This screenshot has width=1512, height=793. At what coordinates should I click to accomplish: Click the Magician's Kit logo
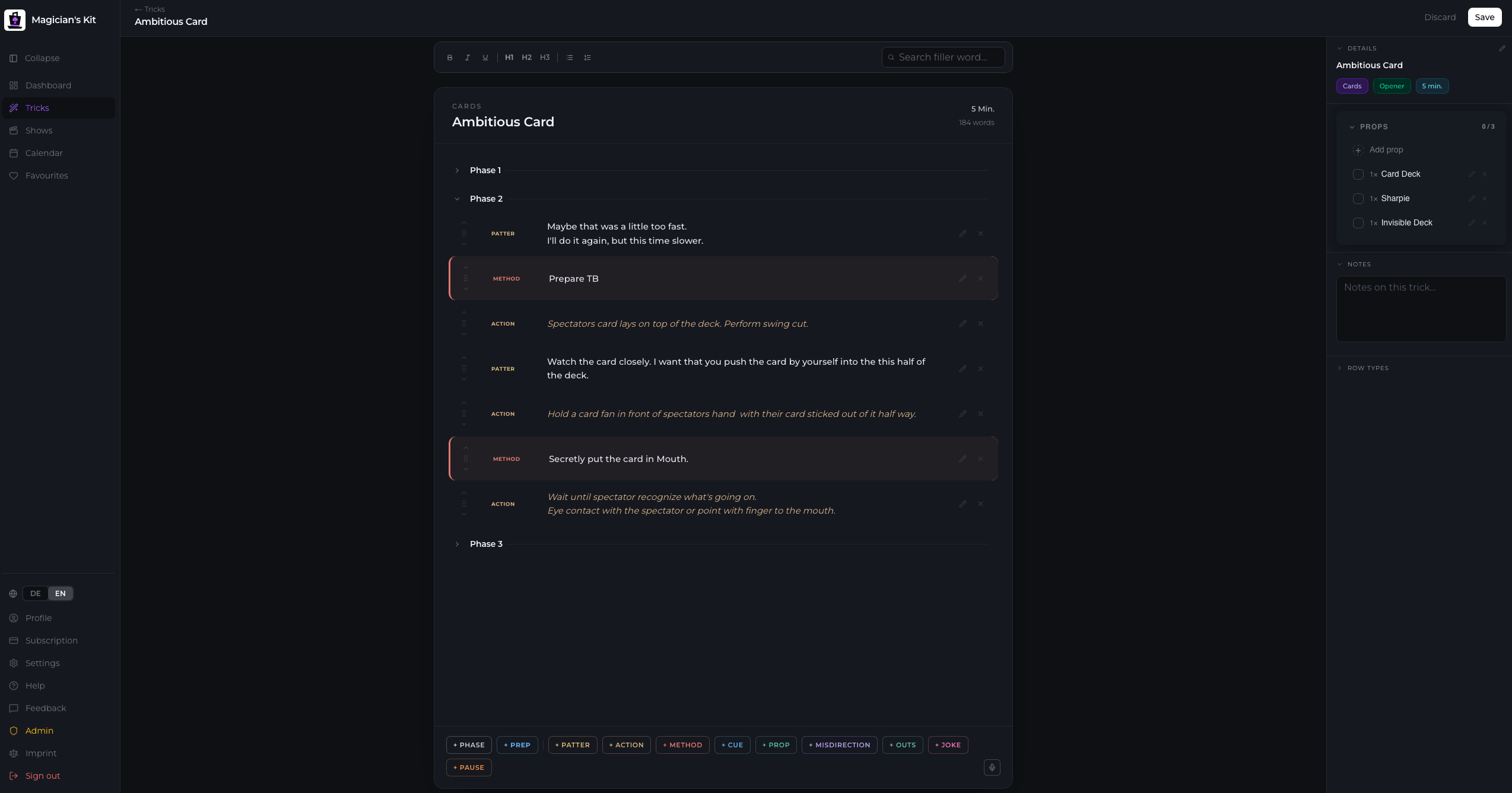pos(15,20)
